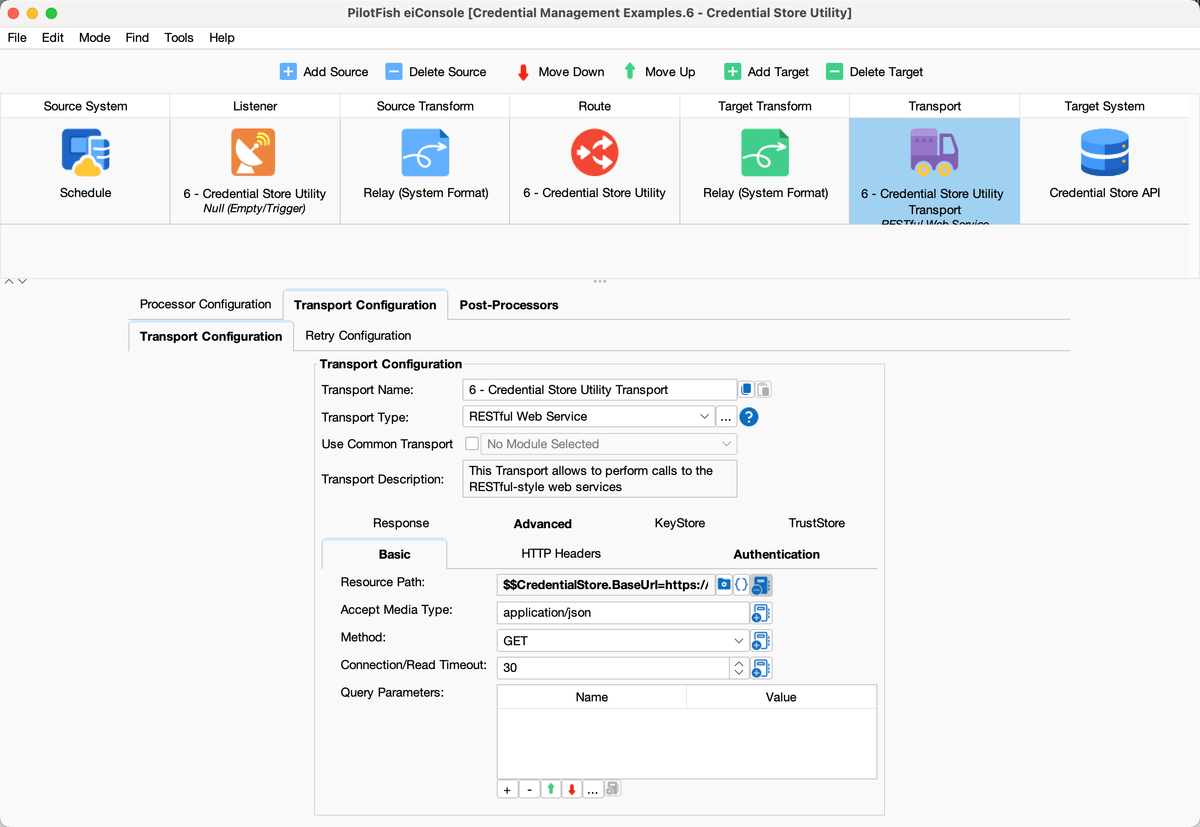1200x827 pixels.
Task: Select the KeyStore tab
Action: pyautogui.click(x=680, y=524)
